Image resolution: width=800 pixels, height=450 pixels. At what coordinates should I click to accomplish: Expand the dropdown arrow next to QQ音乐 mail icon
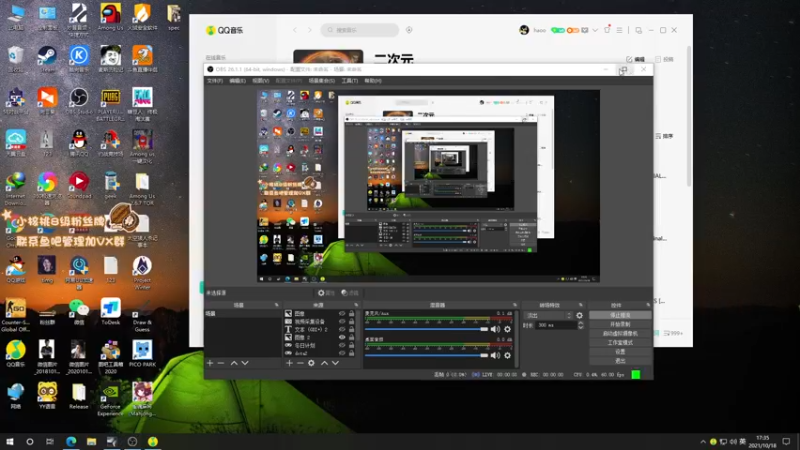pos(595,30)
